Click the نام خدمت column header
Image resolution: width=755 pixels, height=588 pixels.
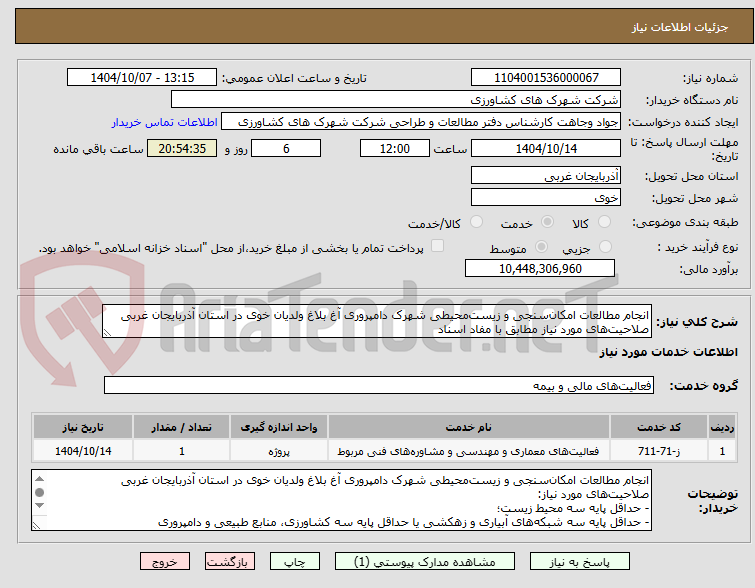[x=469, y=427]
